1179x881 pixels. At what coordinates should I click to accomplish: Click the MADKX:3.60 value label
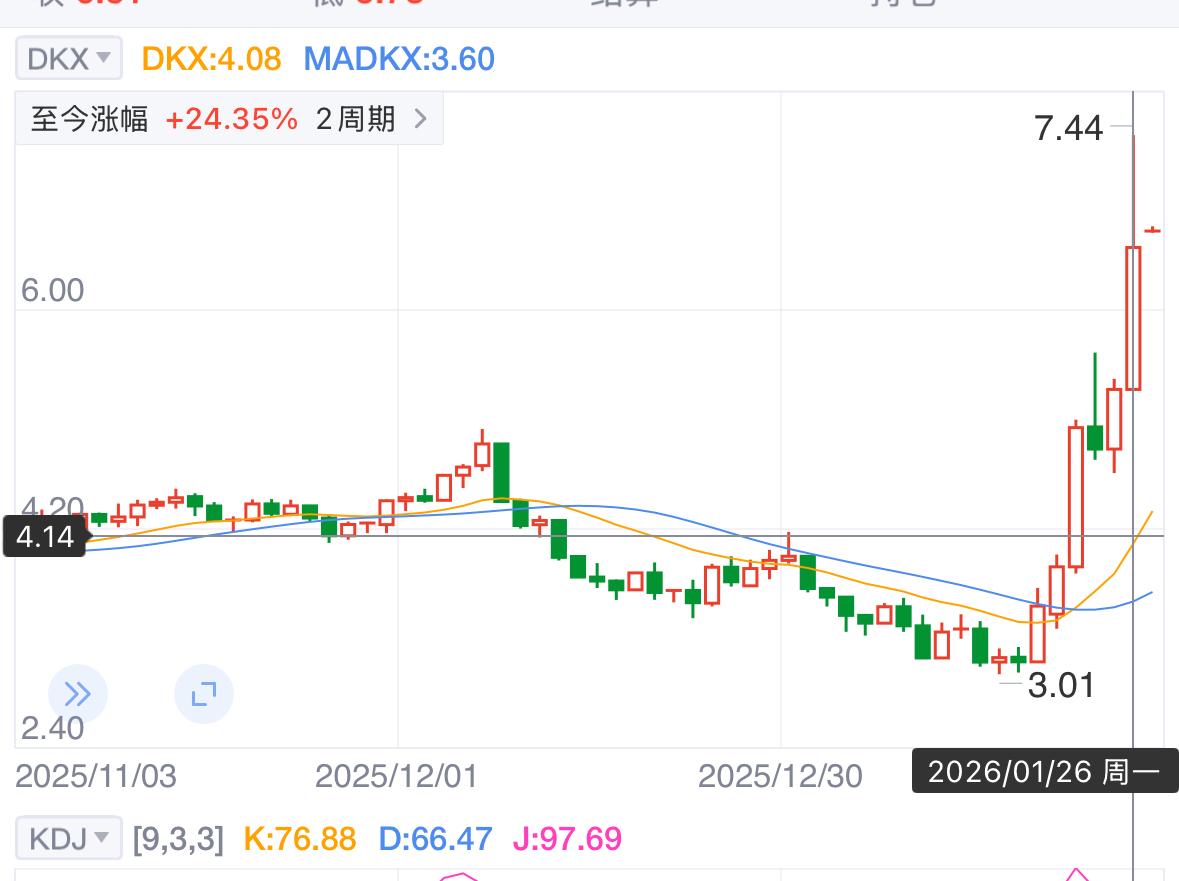click(399, 59)
